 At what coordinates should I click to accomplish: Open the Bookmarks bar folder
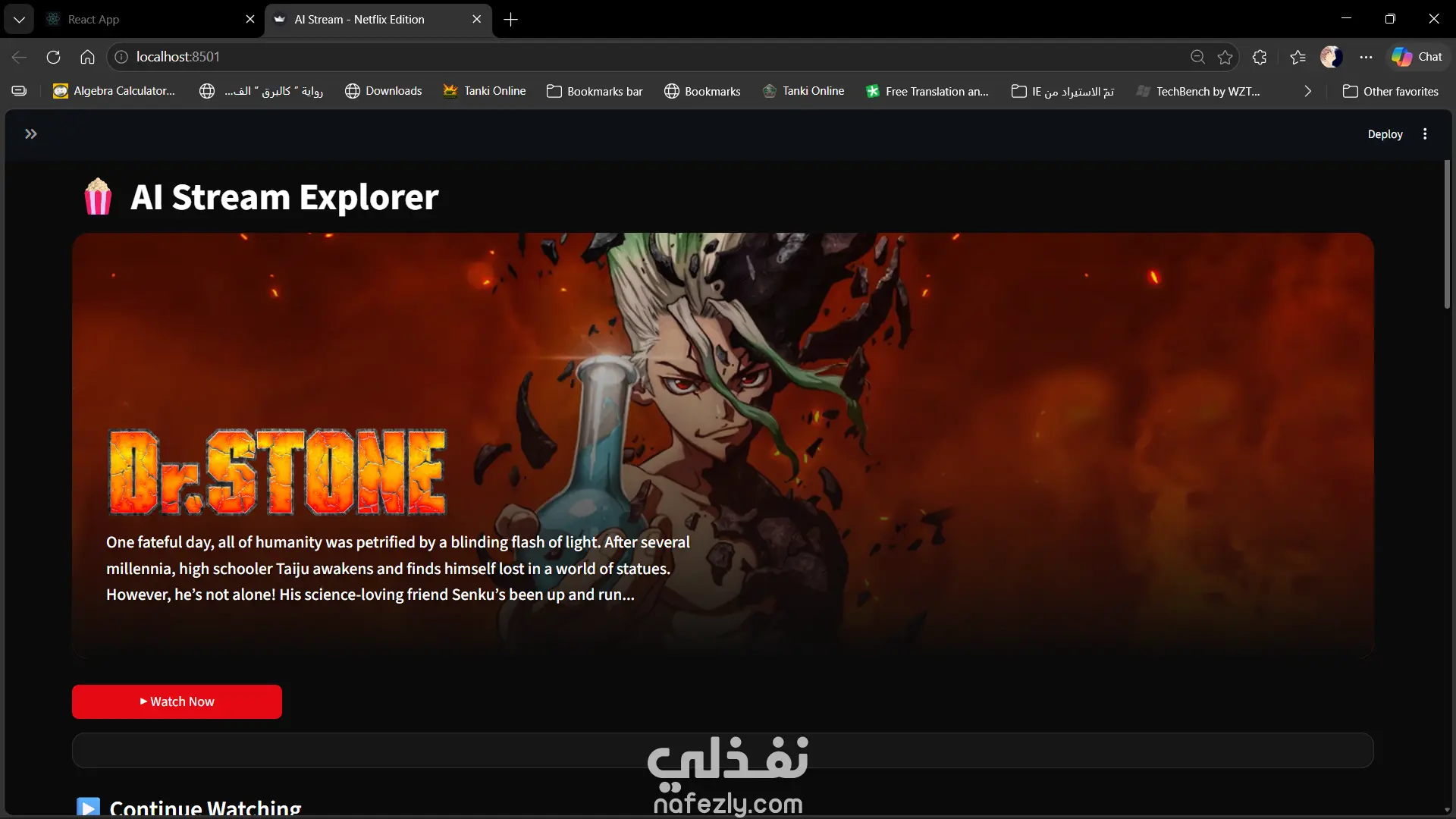(595, 91)
